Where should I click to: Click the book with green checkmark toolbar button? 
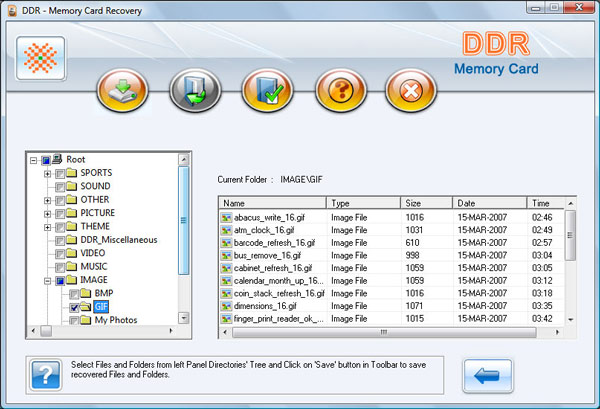267,91
